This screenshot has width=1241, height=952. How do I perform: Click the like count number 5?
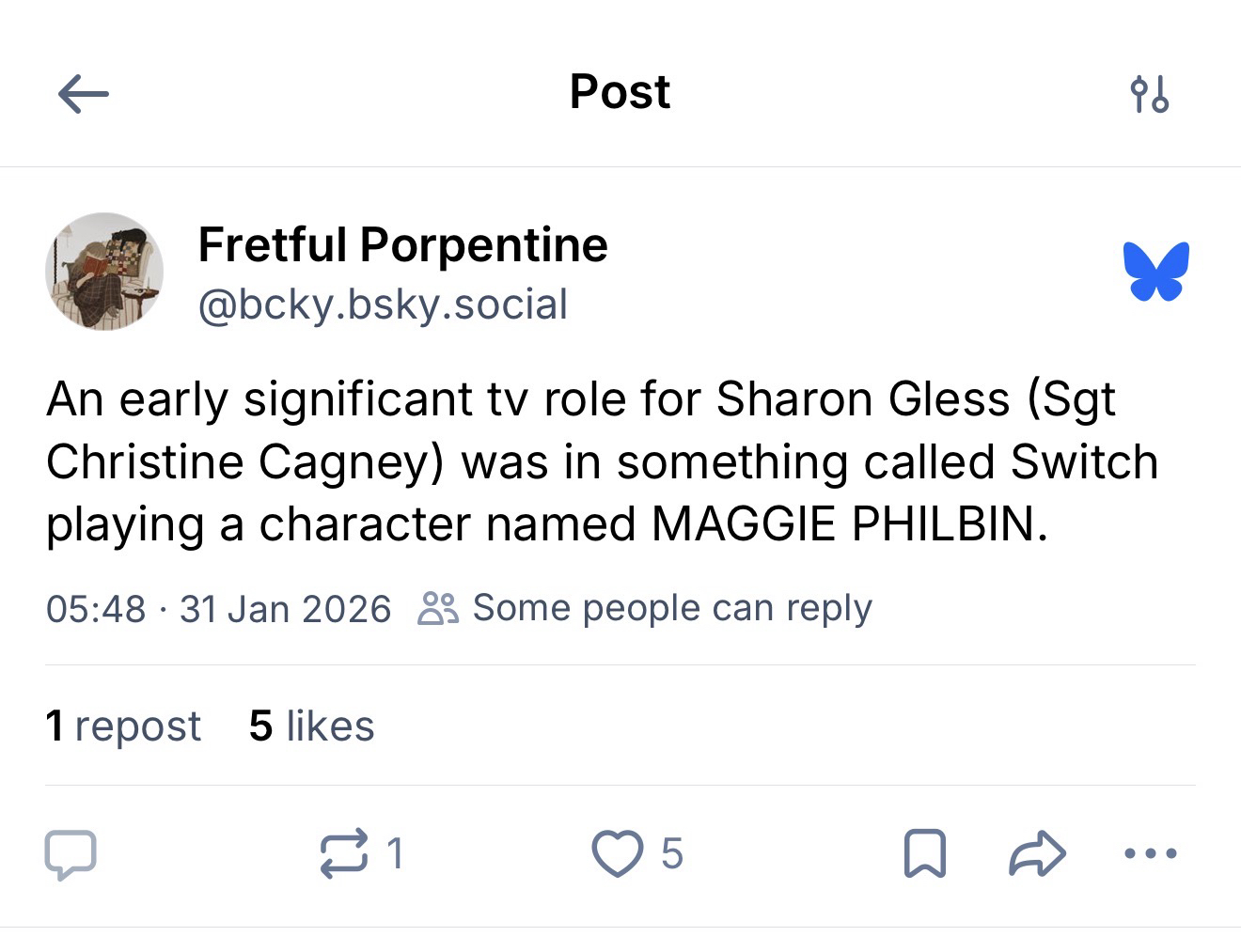(671, 853)
